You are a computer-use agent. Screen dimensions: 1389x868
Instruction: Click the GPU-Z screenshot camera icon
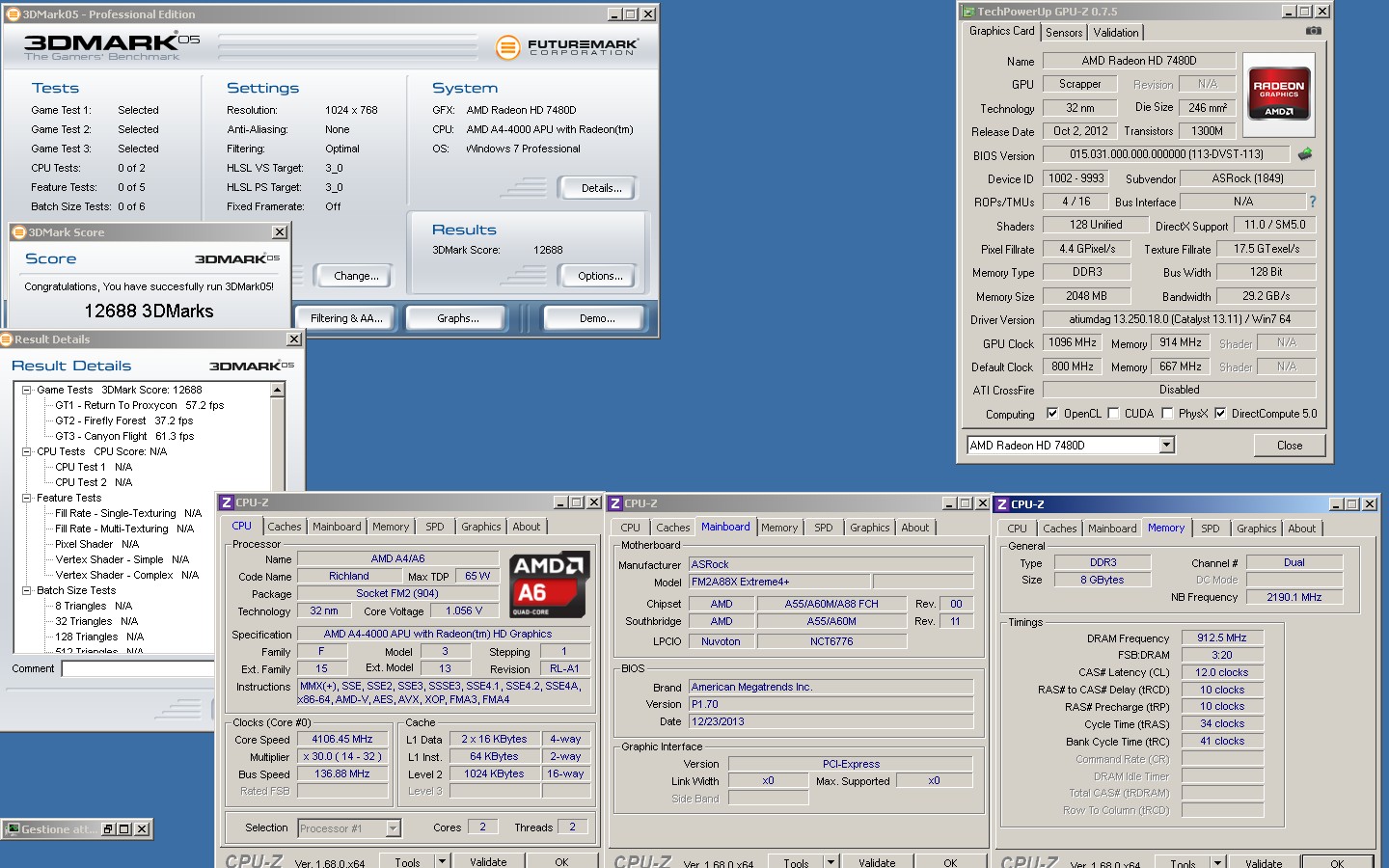coord(1313,31)
